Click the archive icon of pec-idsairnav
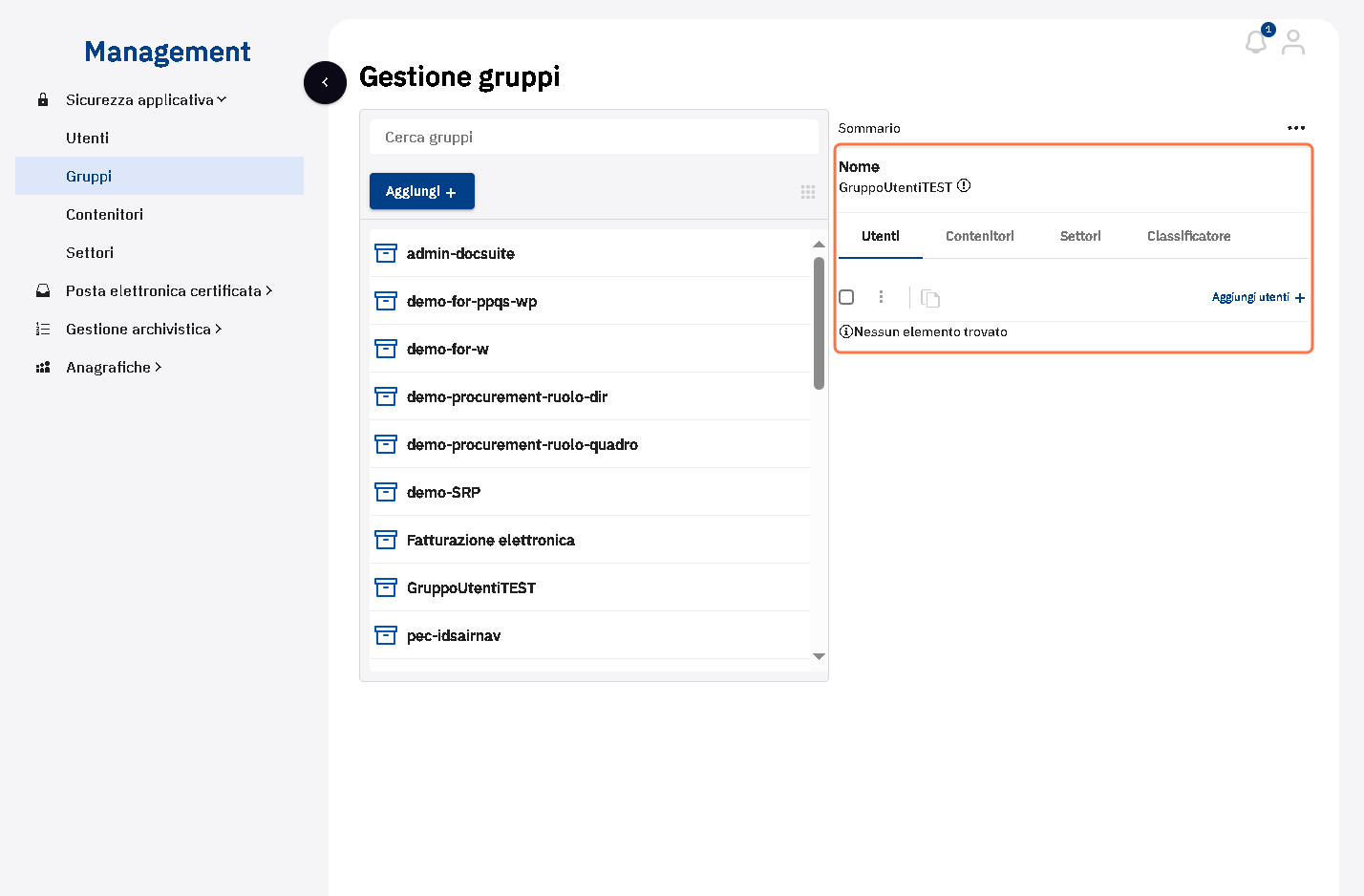Image resolution: width=1364 pixels, height=896 pixels. point(386,635)
